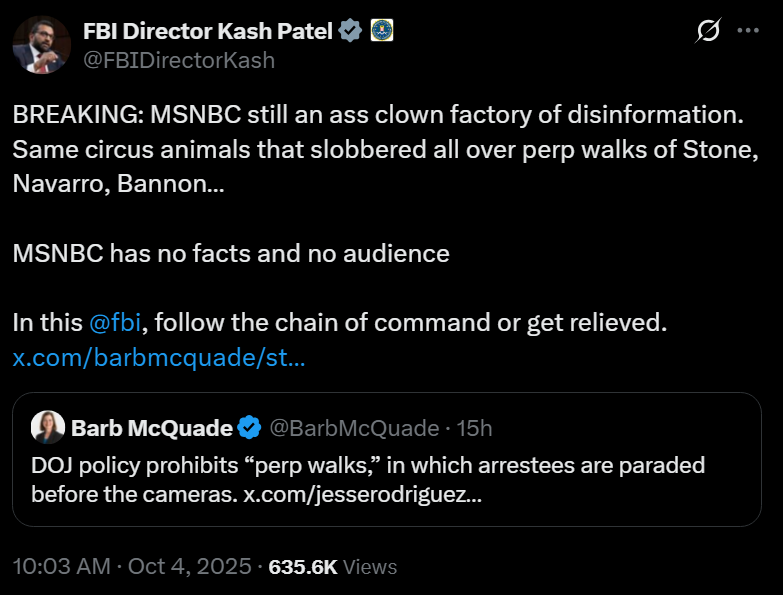Open the Grok slashed-circle icon
The height and width of the screenshot is (595, 783).
point(708,32)
